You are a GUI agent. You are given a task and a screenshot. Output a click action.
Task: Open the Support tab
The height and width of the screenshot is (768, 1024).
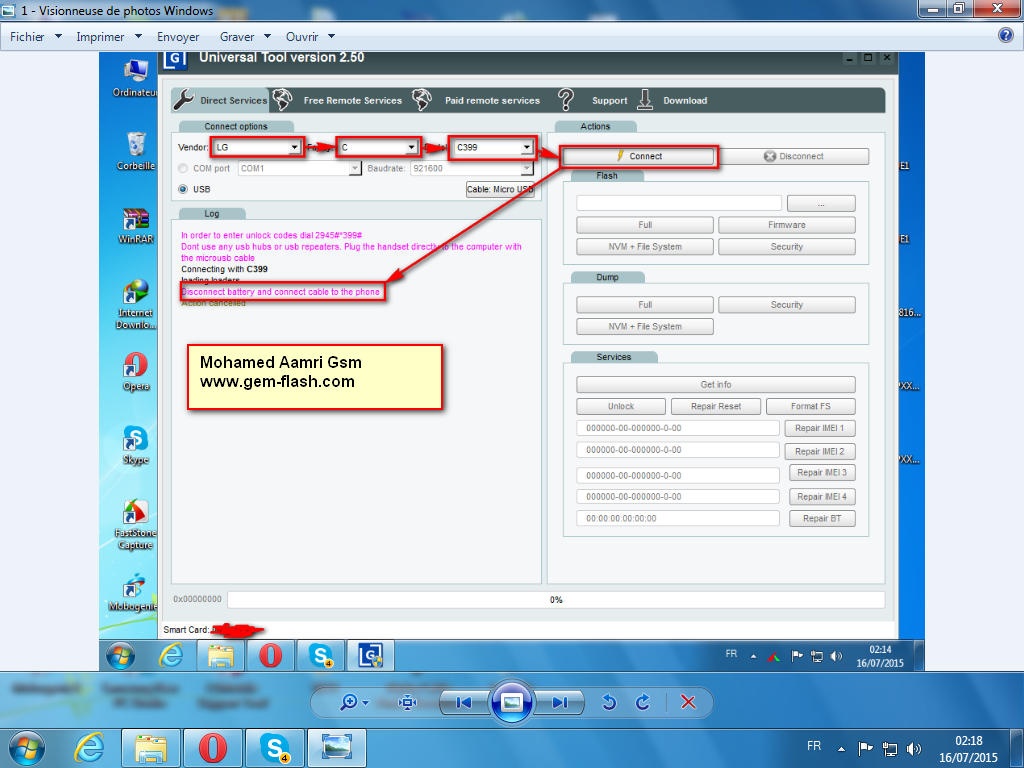[x=593, y=100]
